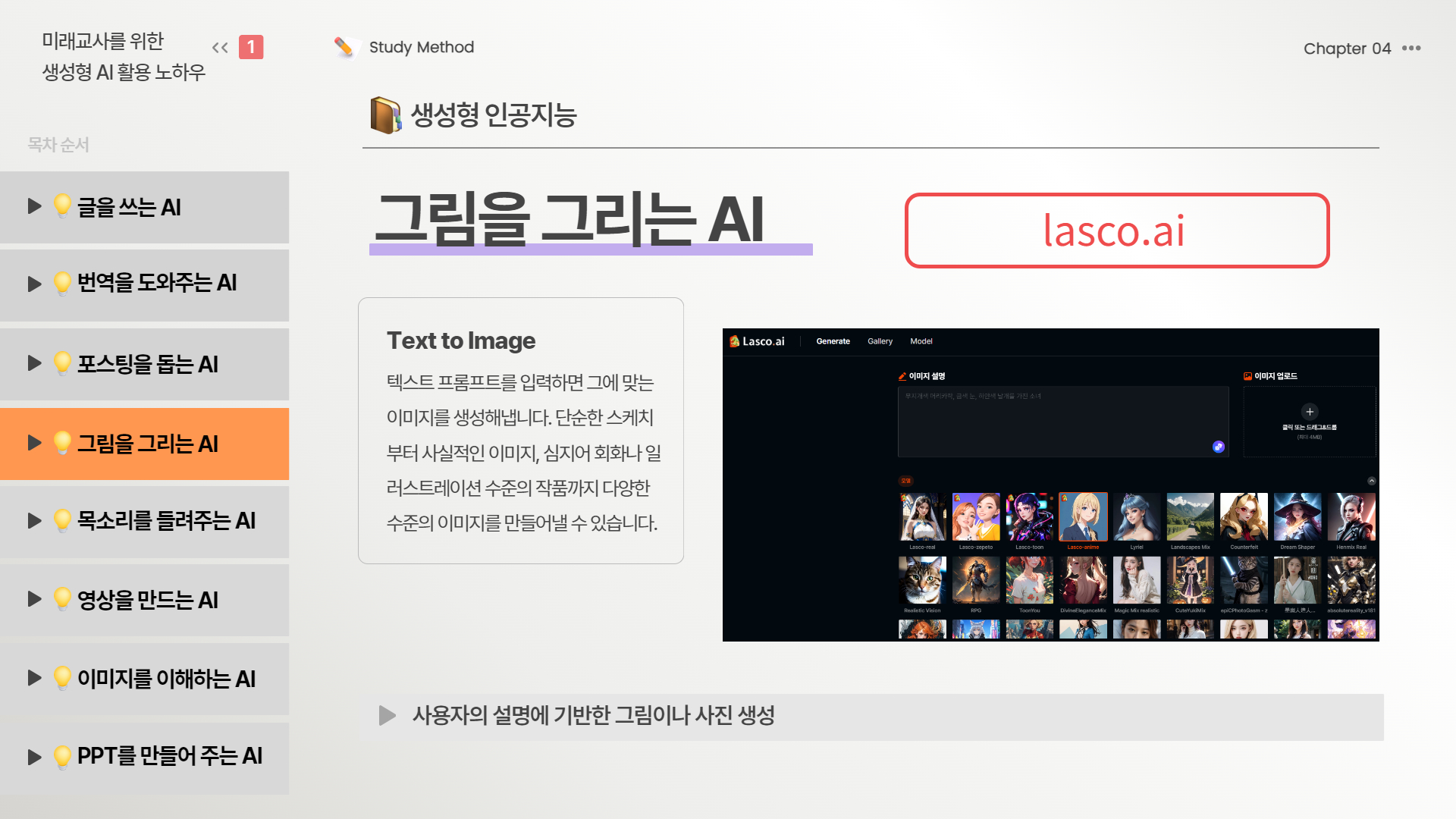Click the 그림을 그리는 AI sidebar label
1456x819 pixels.
148,444
